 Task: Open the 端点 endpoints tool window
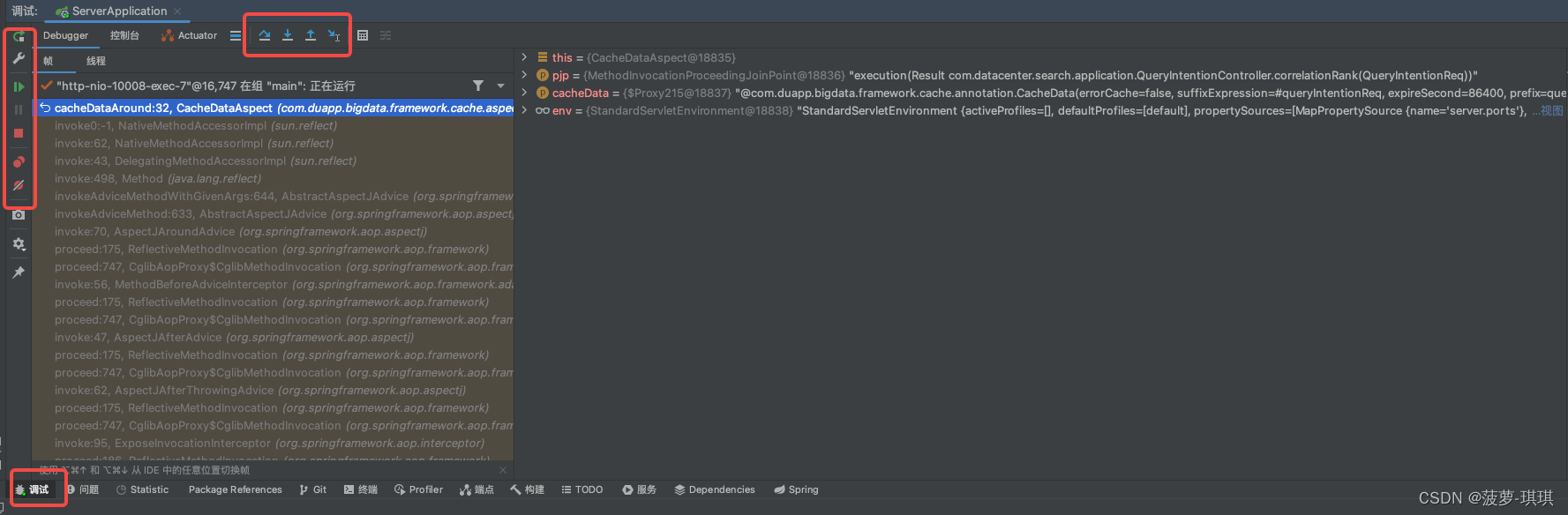coord(476,489)
